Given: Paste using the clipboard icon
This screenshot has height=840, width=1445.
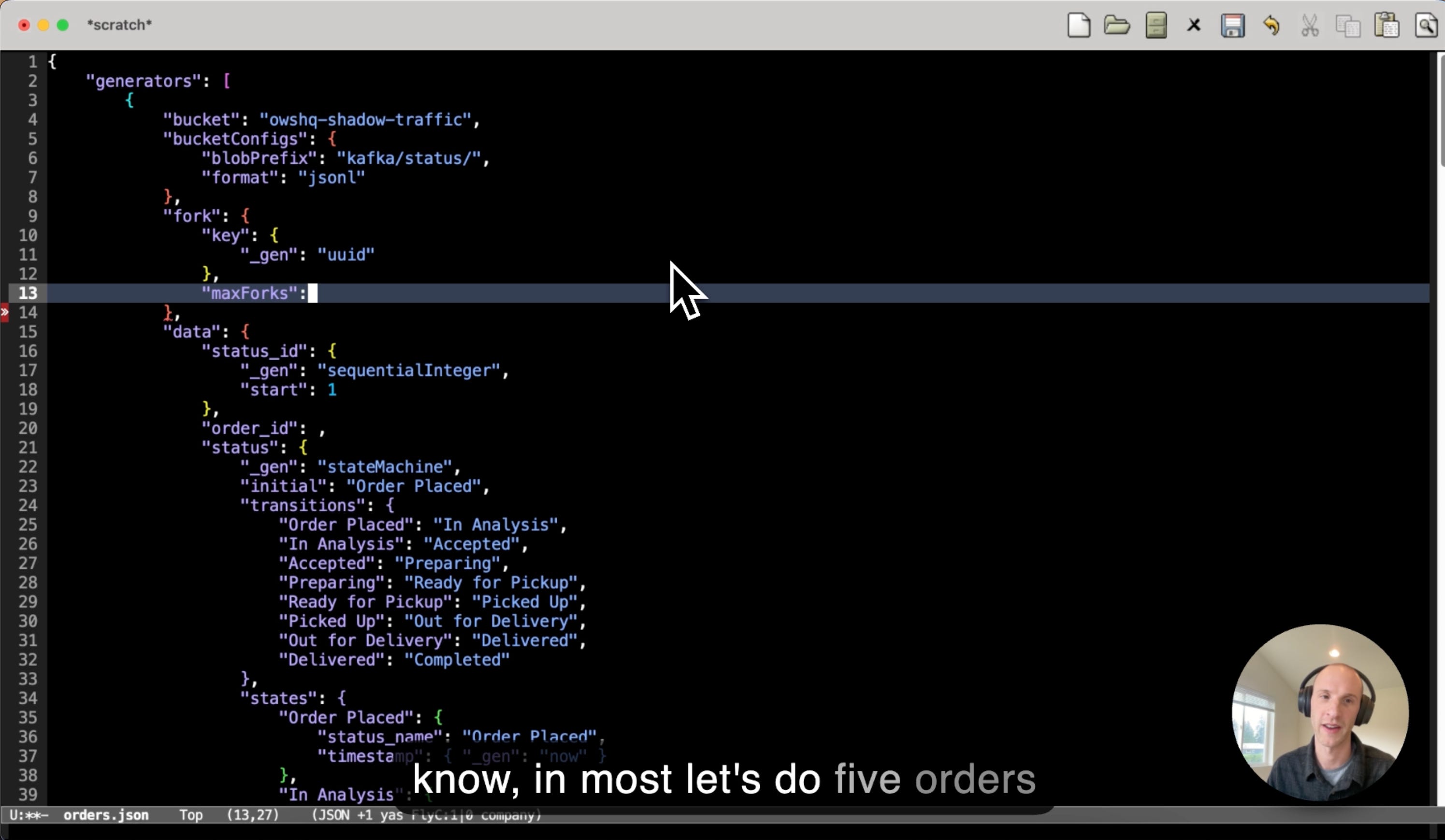Looking at the screenshot, I should (x=1387, y=25).
